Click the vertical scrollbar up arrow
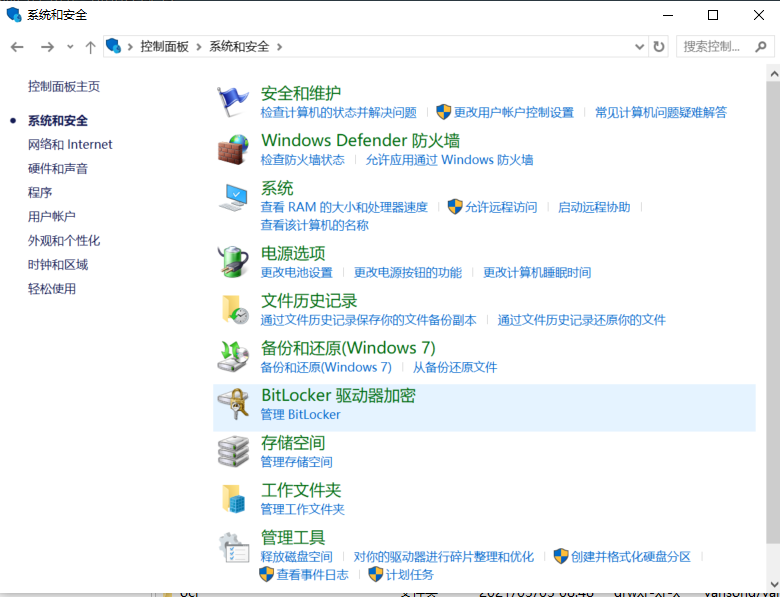 774,74
